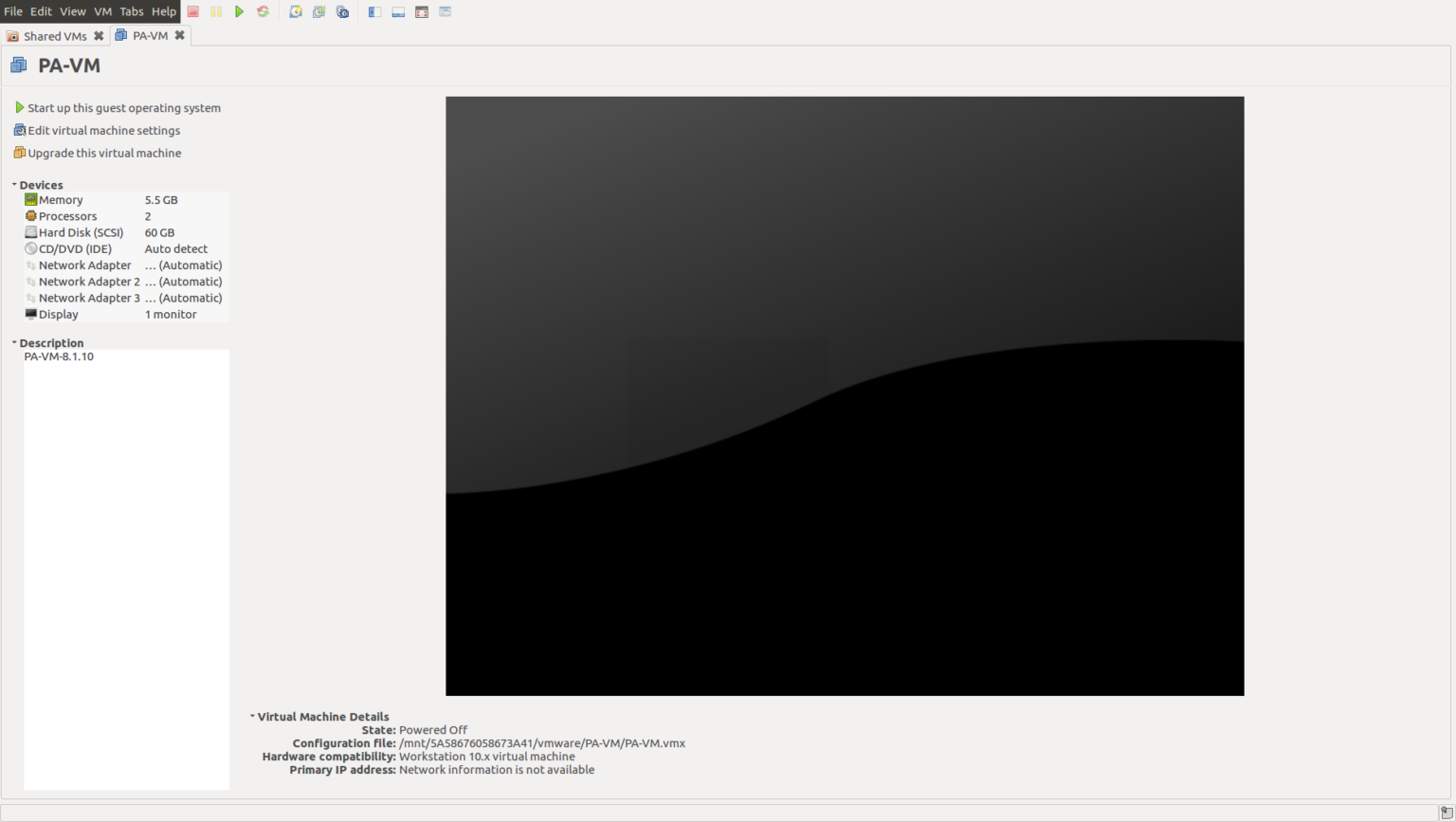Click the Revert to Snapshot toolbar icon
Image resolution: width=1456 pixels, height=822 pixels.
pos(318,11)
